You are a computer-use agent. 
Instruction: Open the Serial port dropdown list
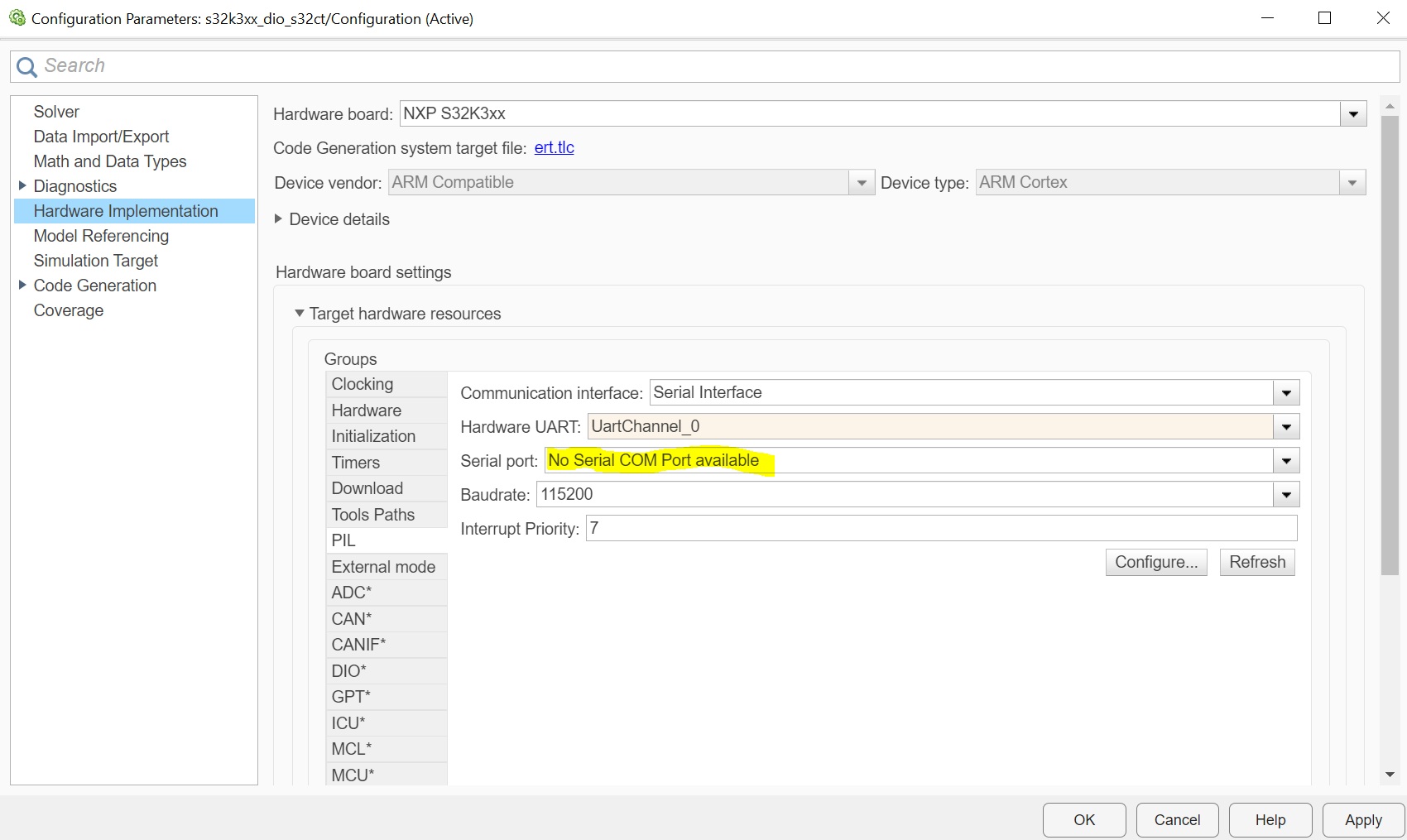coord(1285,460)
